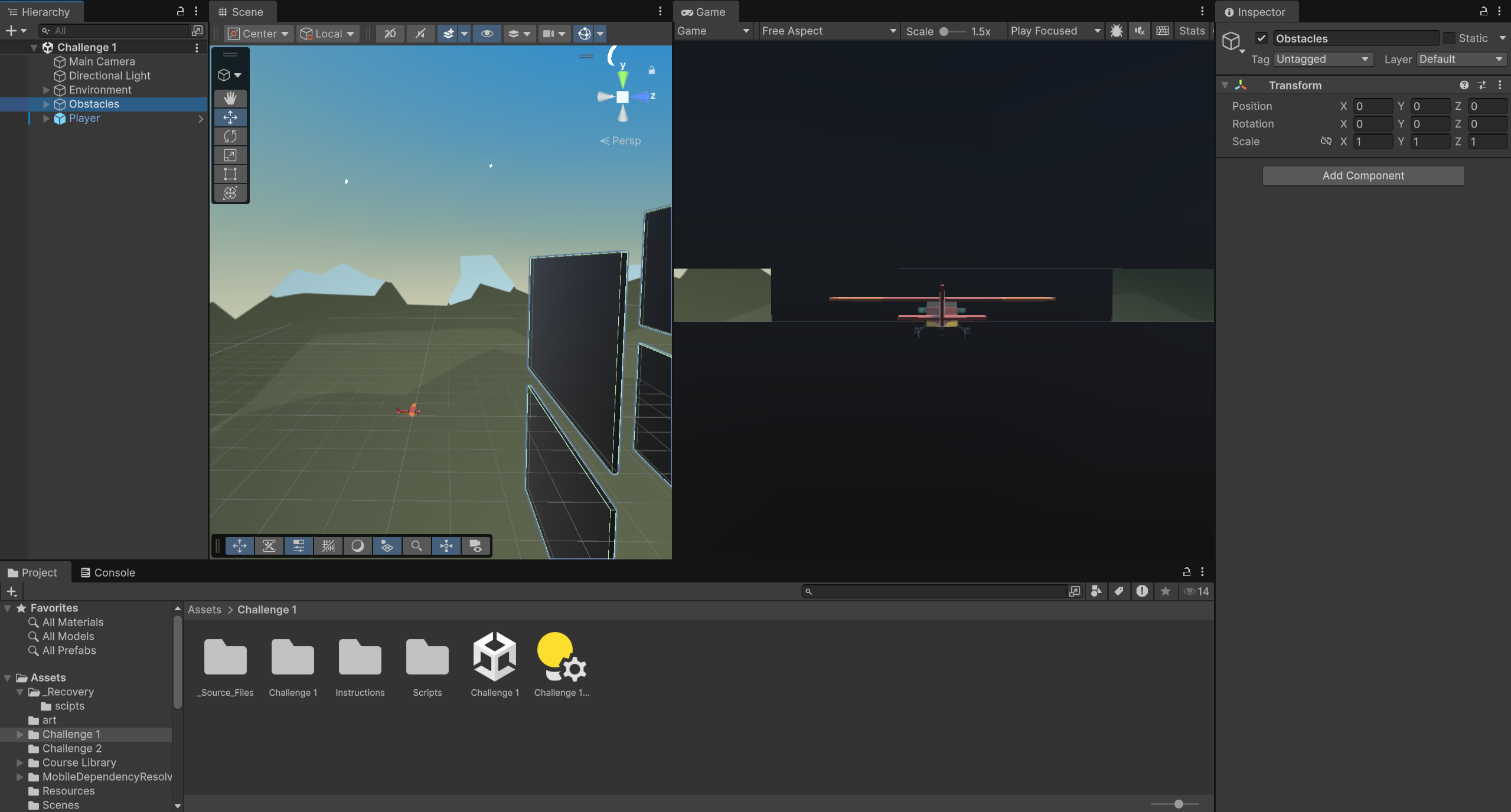Enable the Static checkbox in Inspector
Screen dimensions: 1511x812
point(1449,38)
